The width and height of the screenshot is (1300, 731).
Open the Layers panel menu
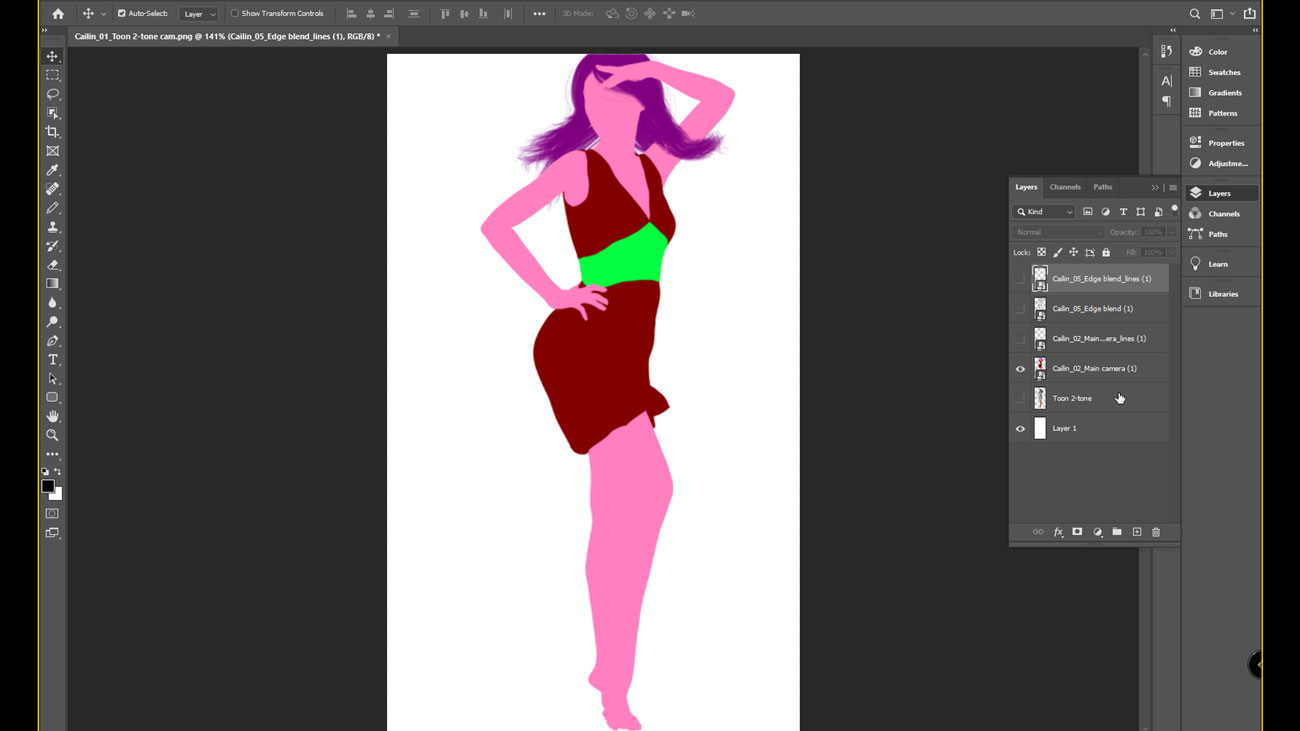click(1173, 188)
